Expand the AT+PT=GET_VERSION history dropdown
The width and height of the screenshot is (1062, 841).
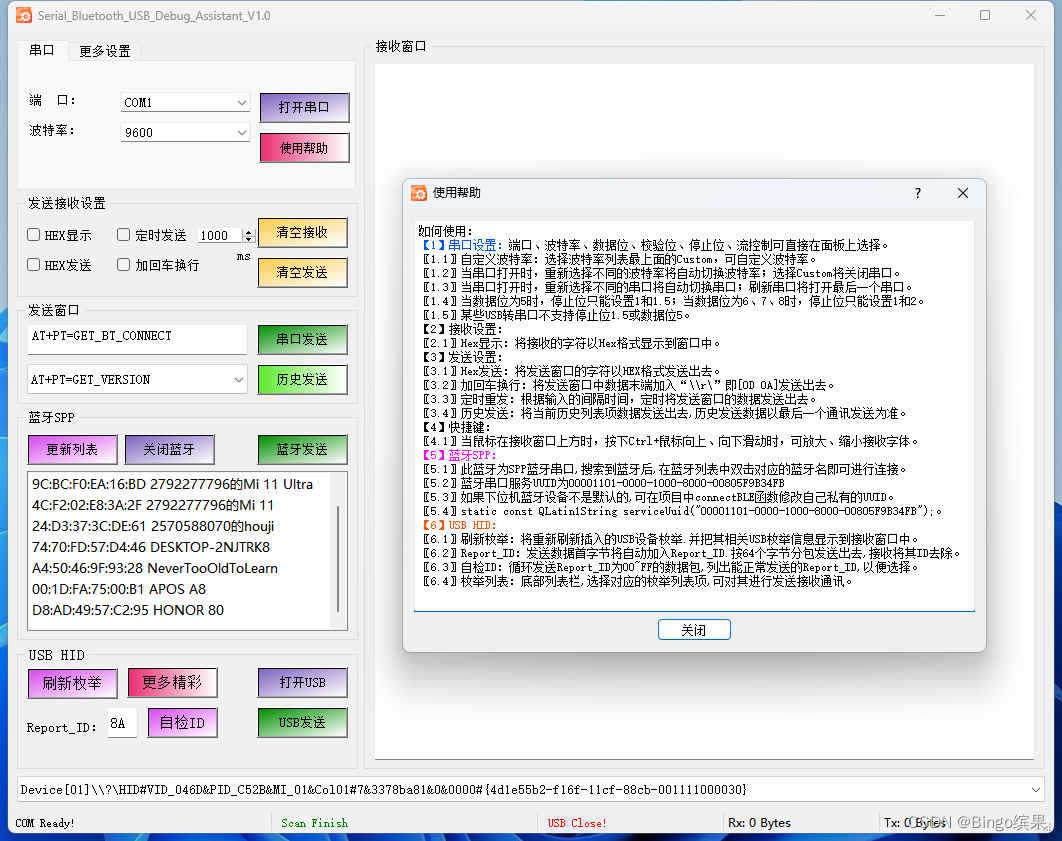click(x=238, y=379)
